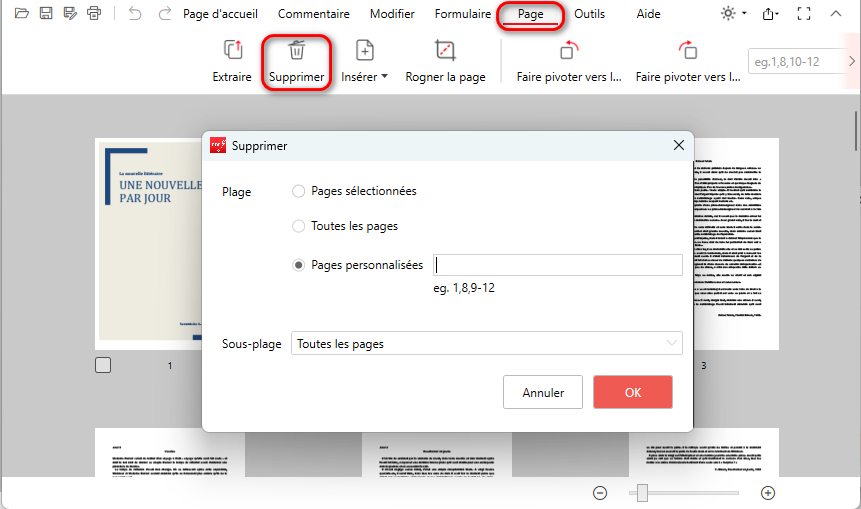Rotate pages right (clockwise) tool
This screenshot has width=861, height=509.
coord(688,61)
